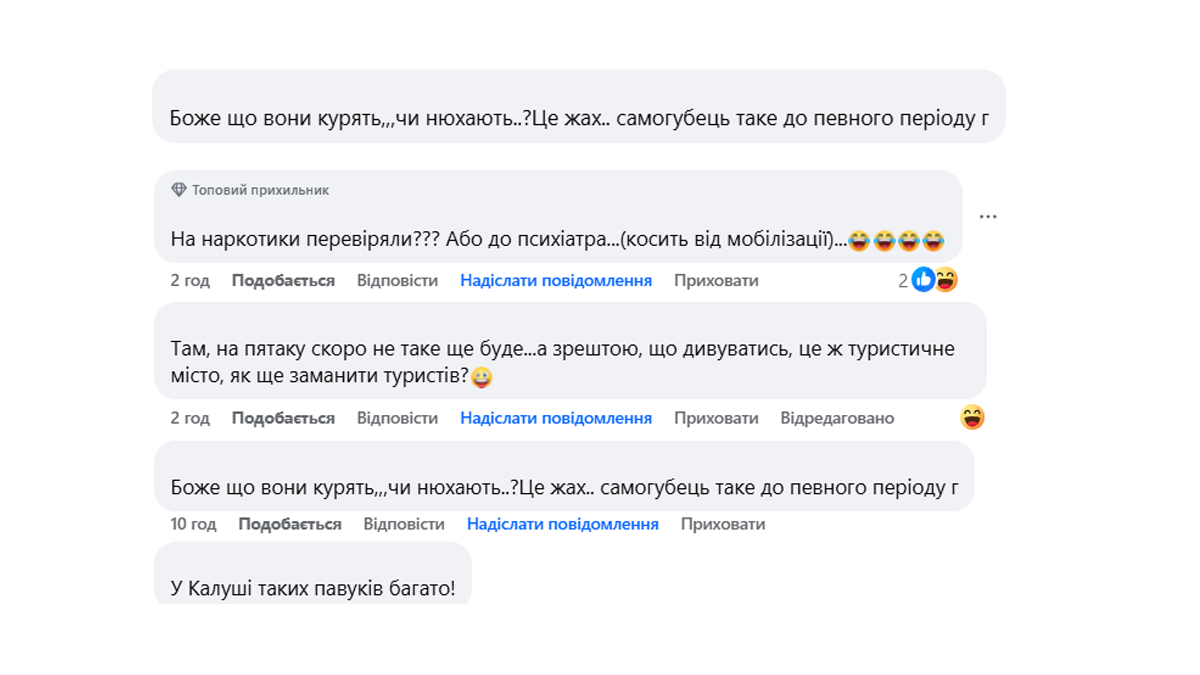Click the blue thumbs-up reaction icon
This screenshot has width=1200, height=675.
pos(923,281)
